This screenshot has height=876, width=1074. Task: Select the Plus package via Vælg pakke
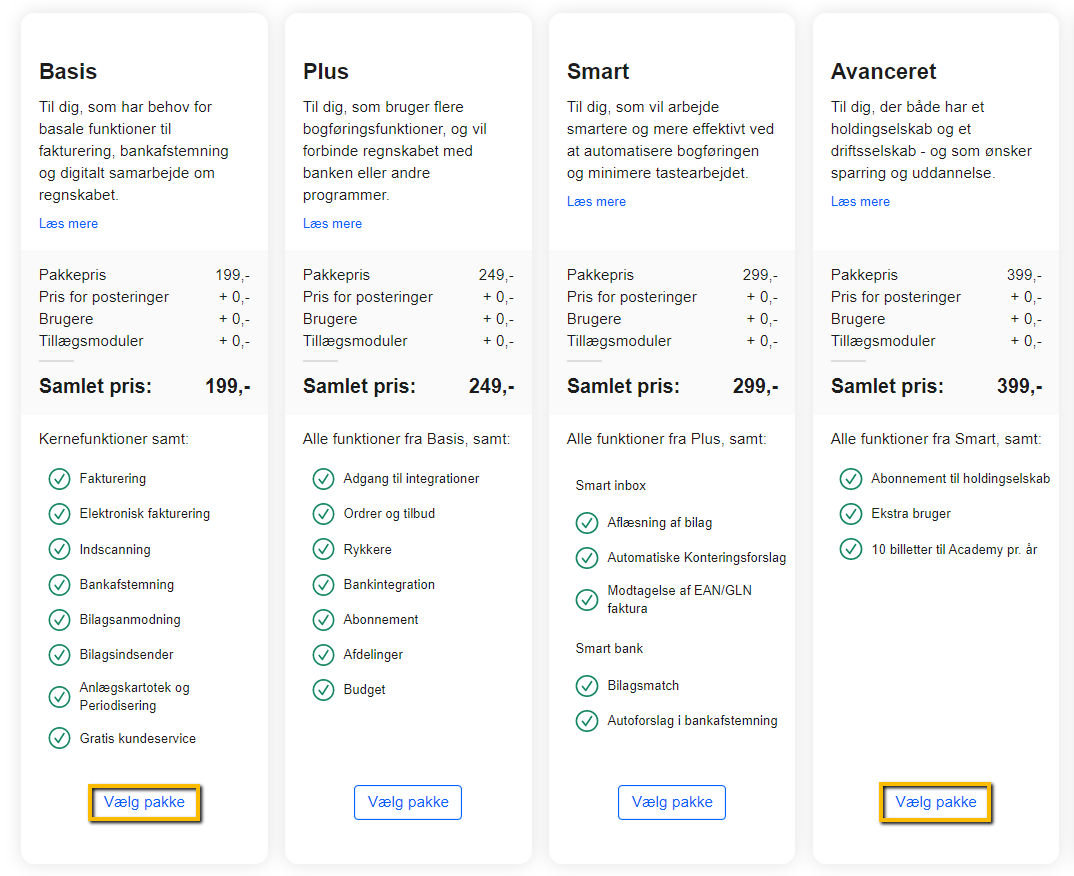(408, 802)
